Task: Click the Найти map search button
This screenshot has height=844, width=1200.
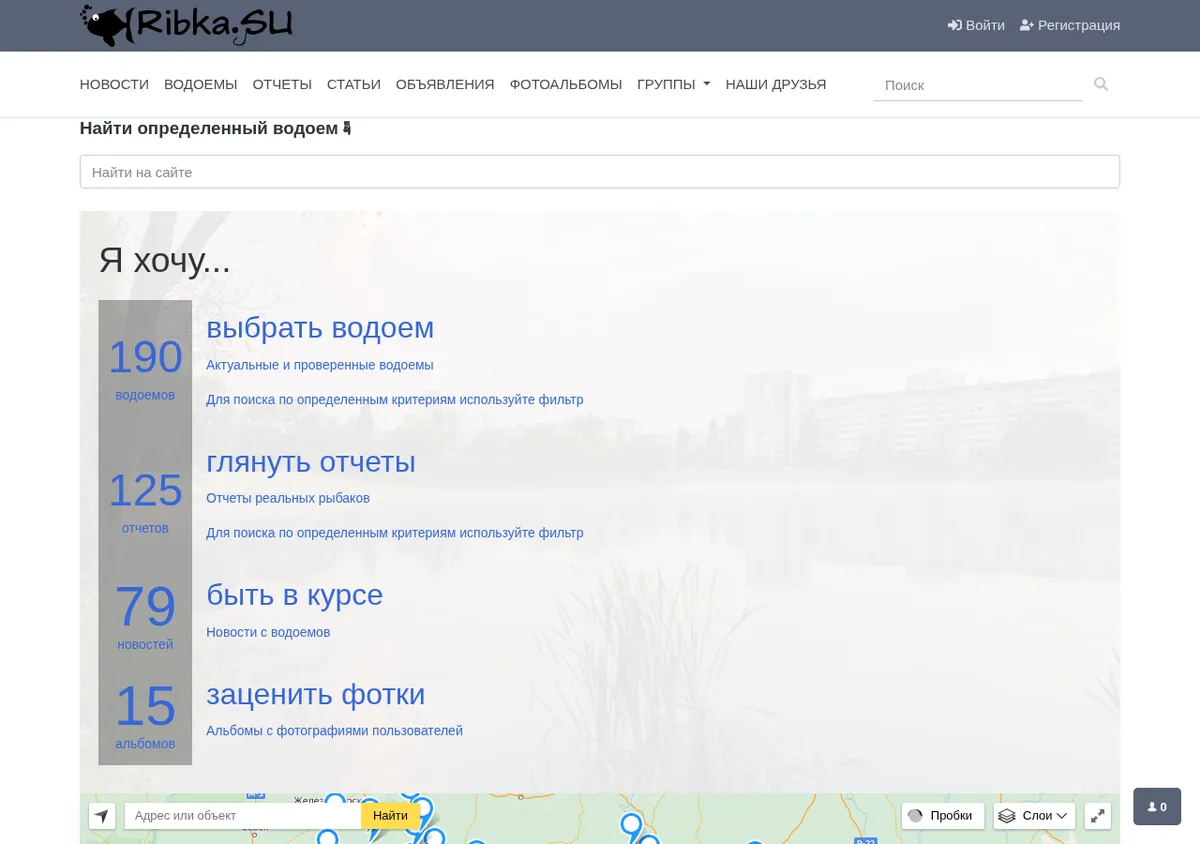Action: coord(390,816)
